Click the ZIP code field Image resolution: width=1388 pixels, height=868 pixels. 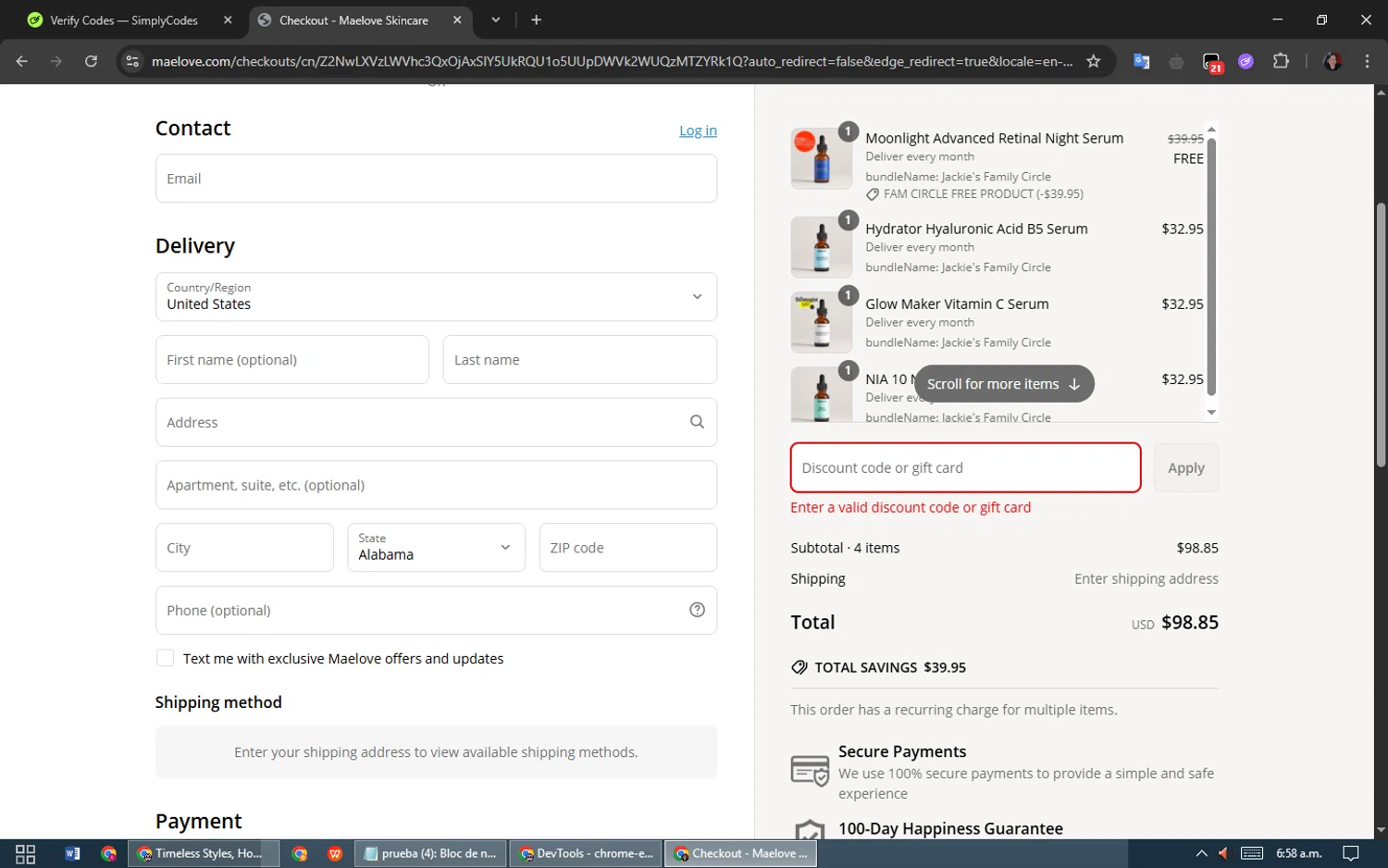tap(628, 547)
